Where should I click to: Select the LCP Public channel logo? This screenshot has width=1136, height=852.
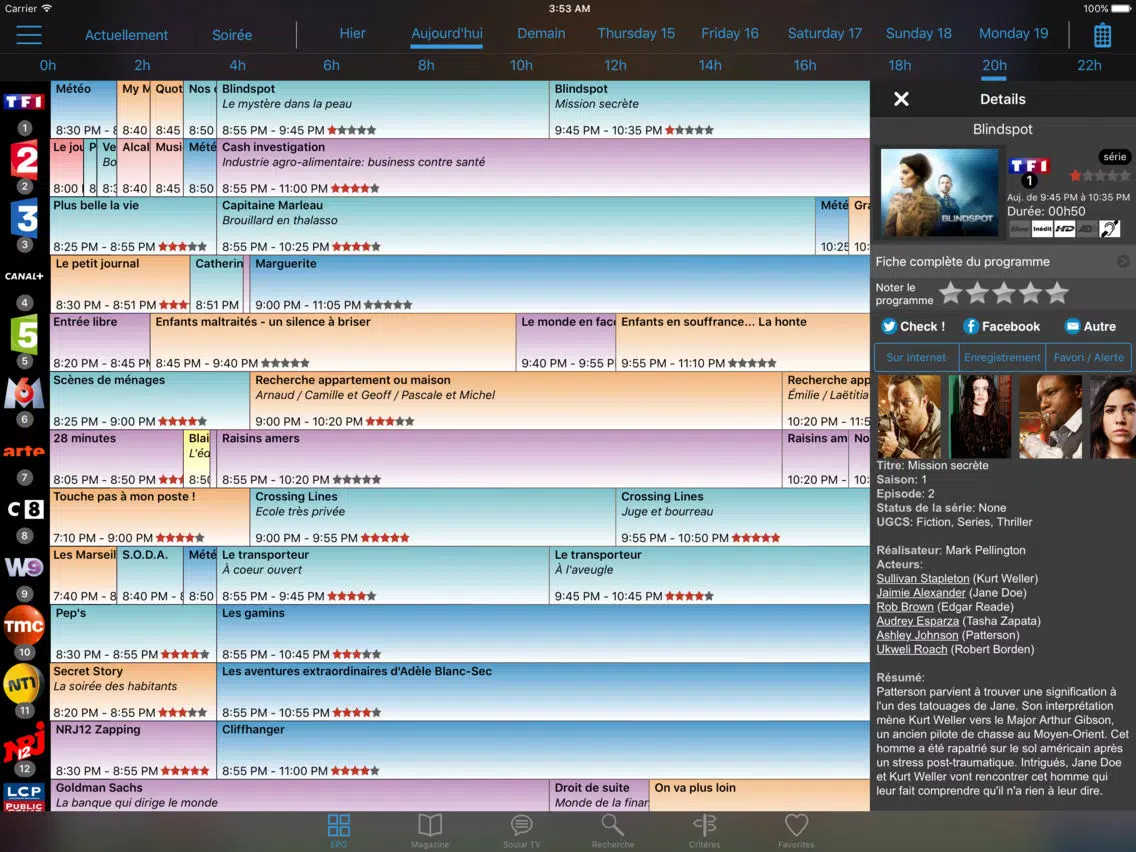click(x=24, y=797)
